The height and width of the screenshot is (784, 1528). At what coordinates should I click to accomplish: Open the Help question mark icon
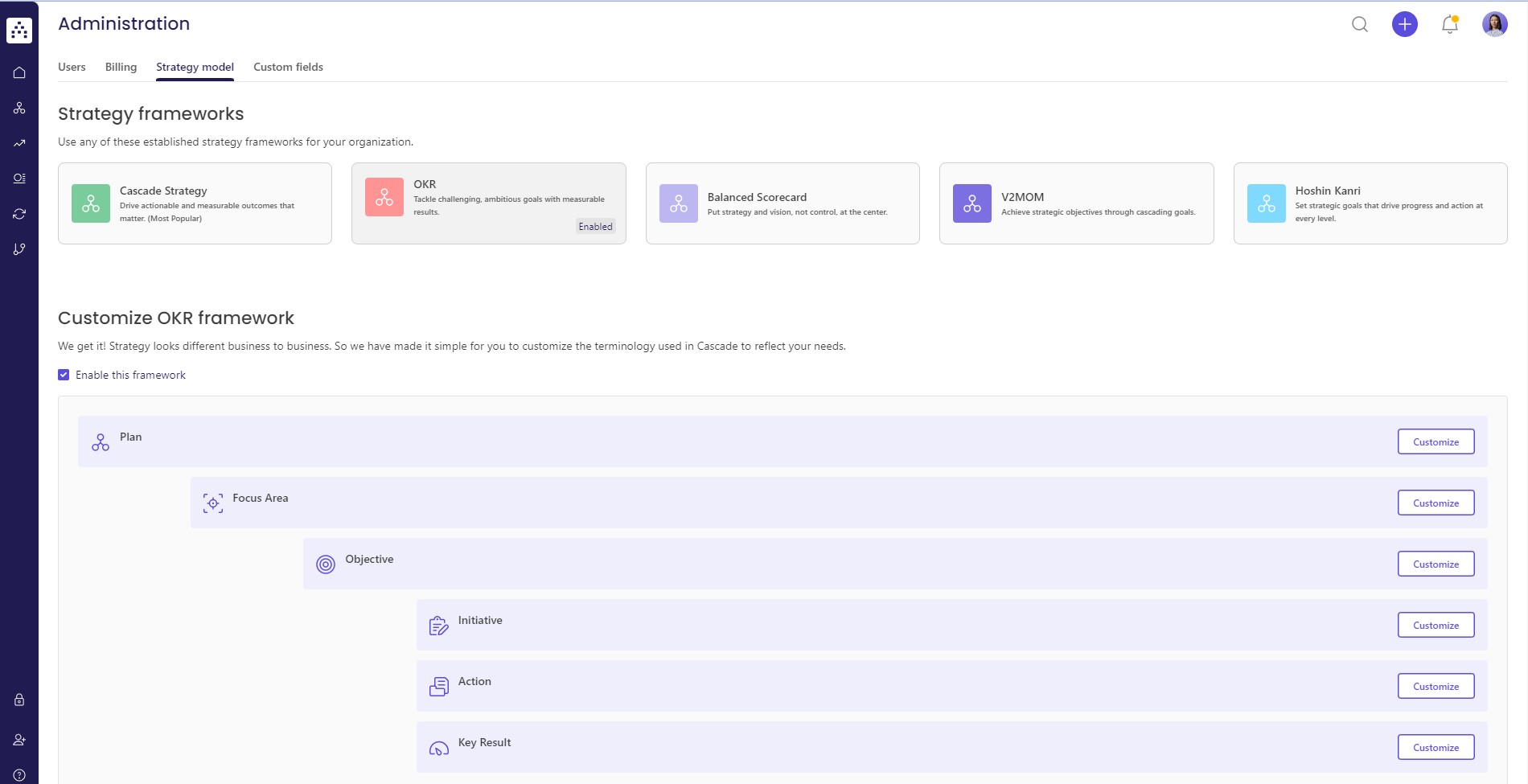pos(19,774)
